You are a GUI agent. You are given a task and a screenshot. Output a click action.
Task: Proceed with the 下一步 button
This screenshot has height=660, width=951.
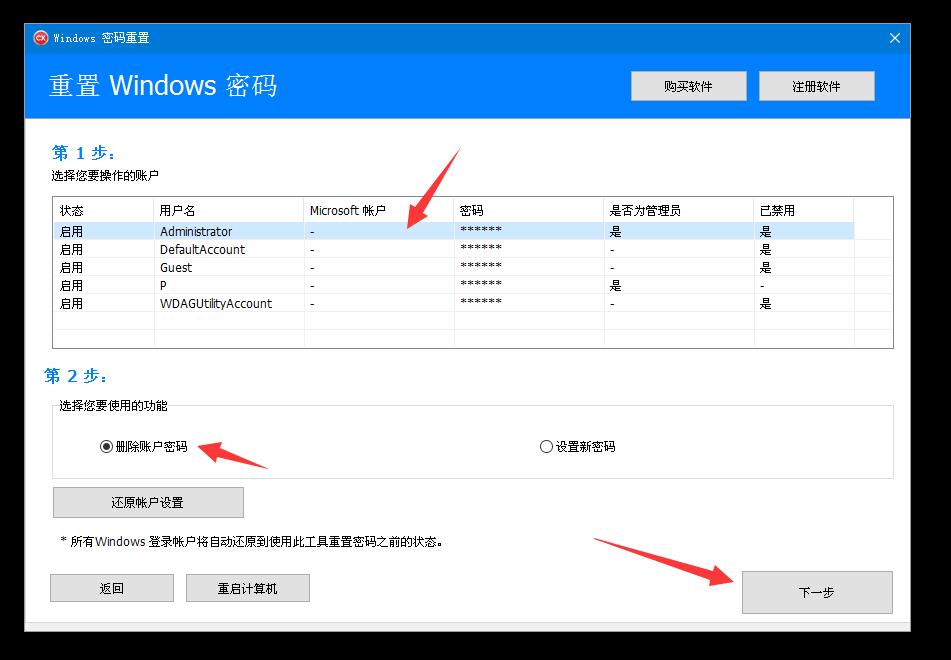pyautogui.click(x=817, y=592)
